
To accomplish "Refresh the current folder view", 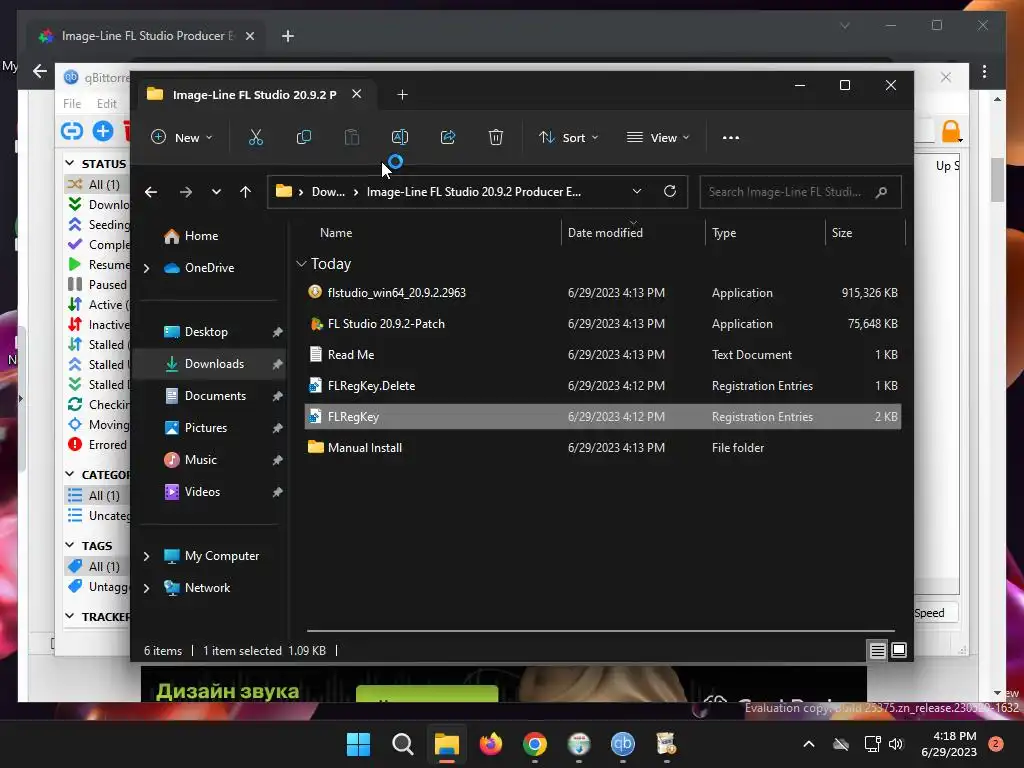I will (670, 191).
